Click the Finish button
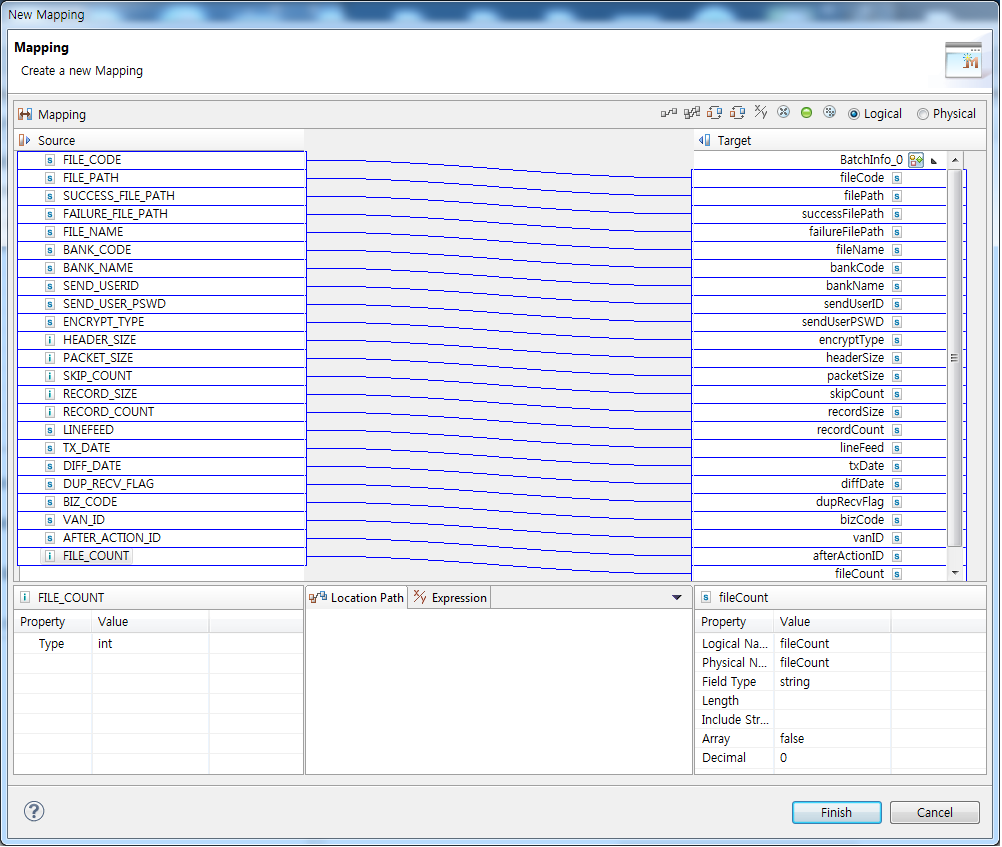 point(836,812)
